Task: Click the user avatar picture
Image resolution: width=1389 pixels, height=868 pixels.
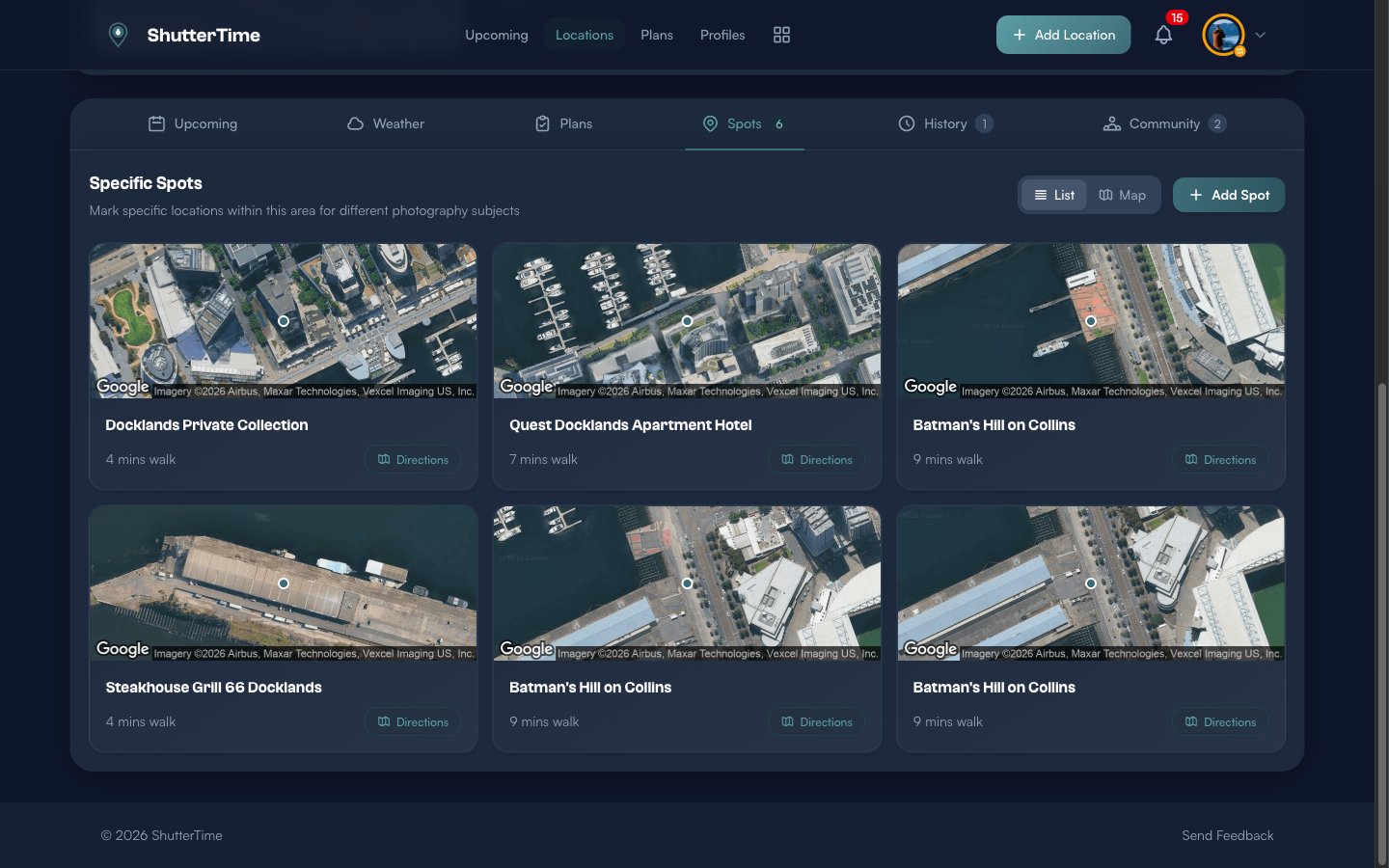Action: click(1222, 35)
